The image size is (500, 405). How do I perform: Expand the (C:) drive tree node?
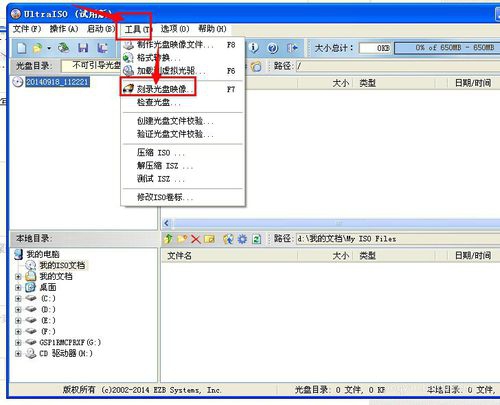[18, 298]
